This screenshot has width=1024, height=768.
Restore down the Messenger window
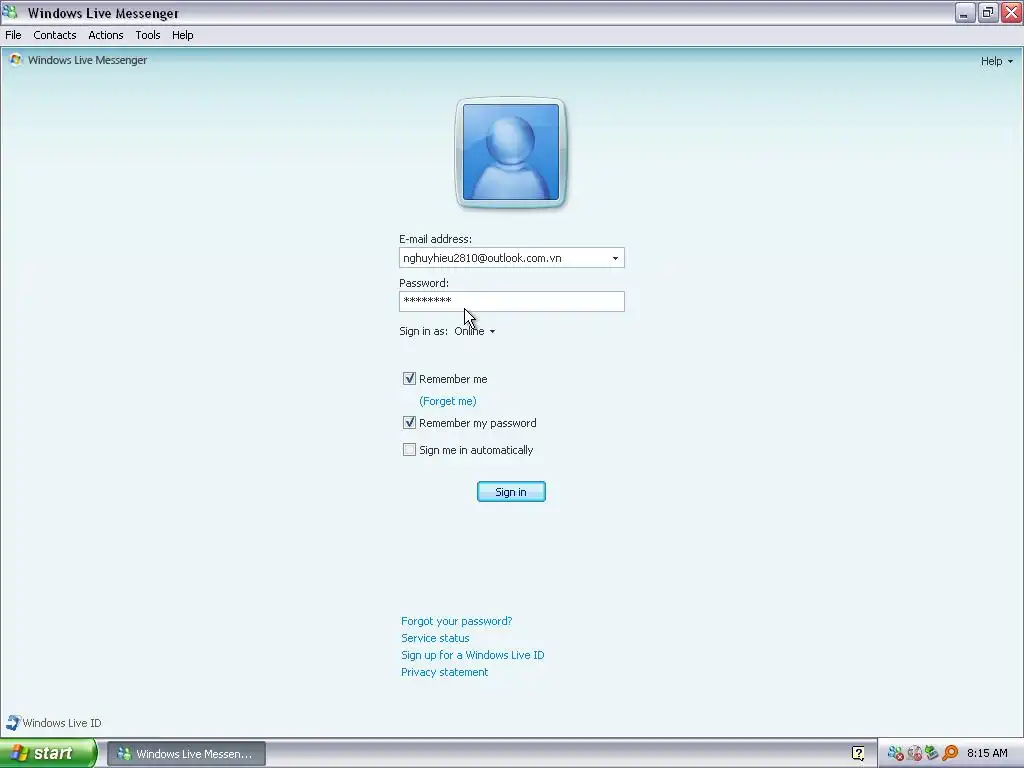pyautogui.click(x=988, y=12)
